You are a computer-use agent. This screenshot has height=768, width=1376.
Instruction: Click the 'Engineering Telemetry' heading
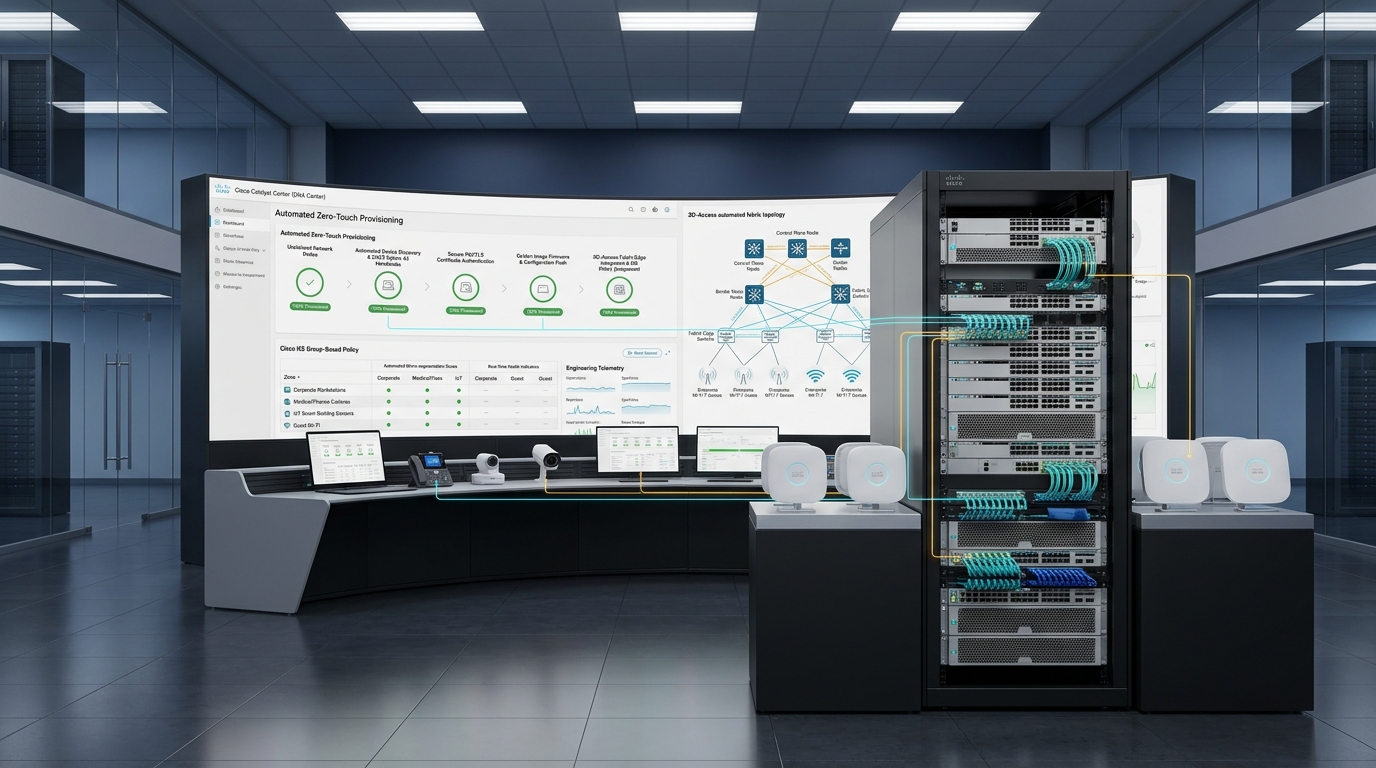(x=595, y=368)
